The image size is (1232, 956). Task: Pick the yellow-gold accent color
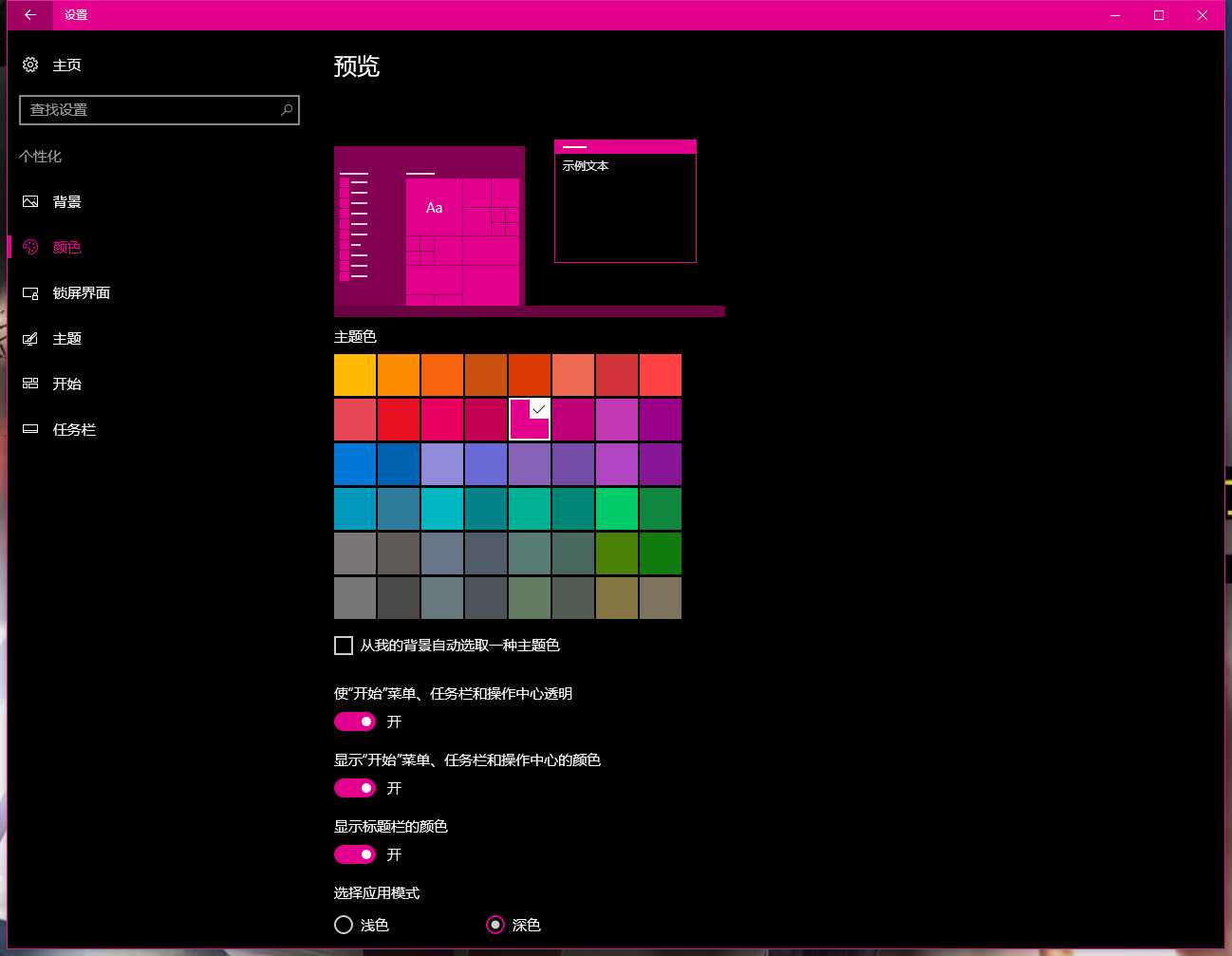(355, 375)
